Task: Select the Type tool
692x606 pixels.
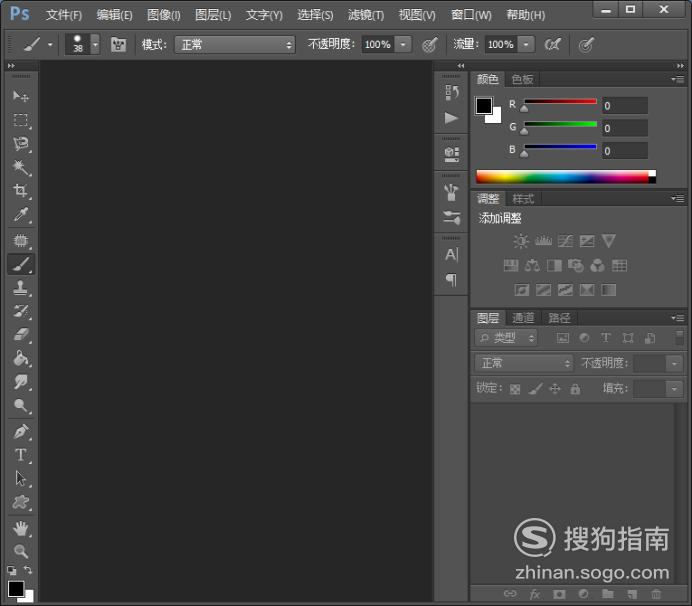Action: pyautogui.click(x=20, y=455)
